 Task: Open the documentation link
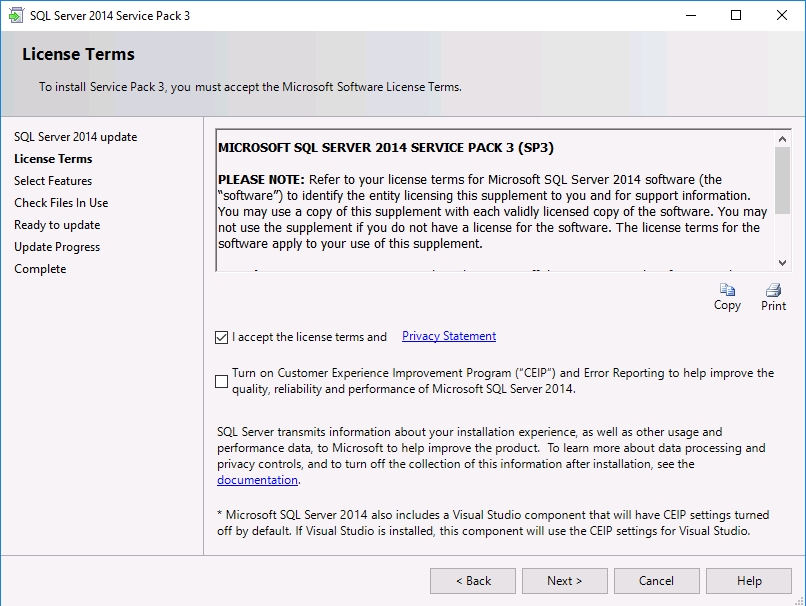point(257,480)
